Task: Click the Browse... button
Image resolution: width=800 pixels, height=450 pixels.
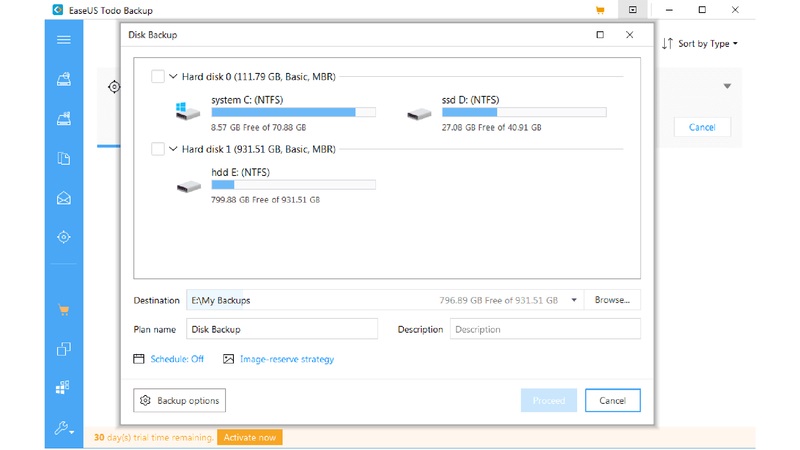Action: point(612,300)
